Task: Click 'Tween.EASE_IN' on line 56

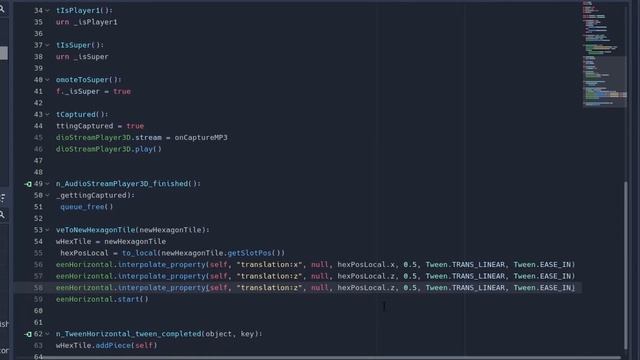Action: [542, 264]
